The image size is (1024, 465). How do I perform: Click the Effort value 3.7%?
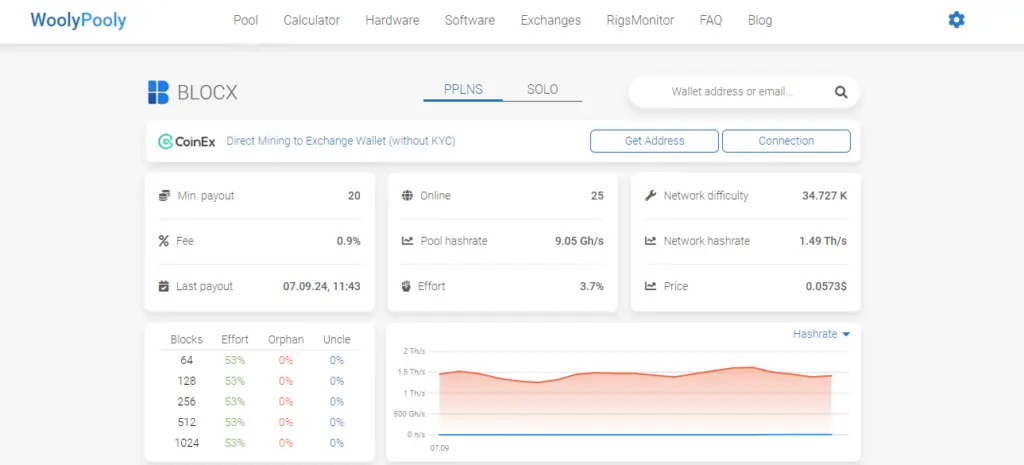tap(592, 286)
